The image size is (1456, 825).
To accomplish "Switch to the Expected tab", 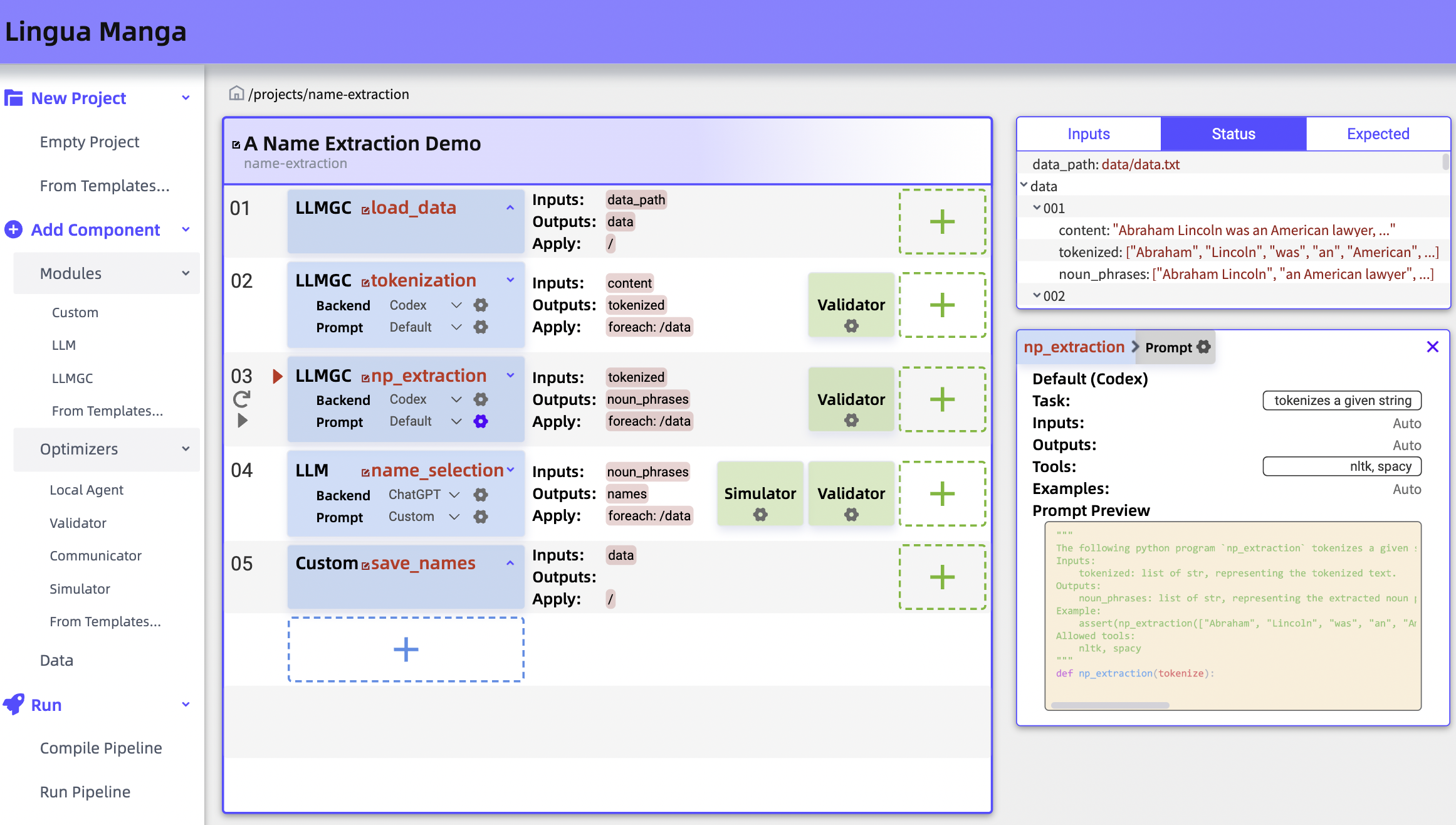I will [x=1378, y=134].
